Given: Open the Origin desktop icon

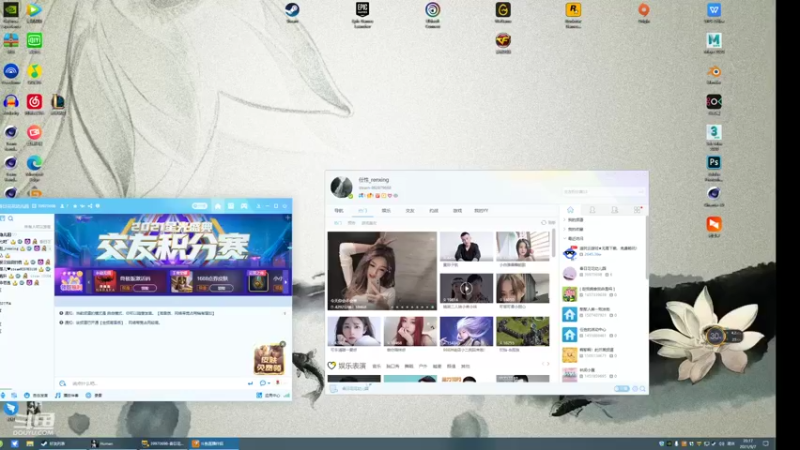Looking at the screenshot, I should (643, 10).
